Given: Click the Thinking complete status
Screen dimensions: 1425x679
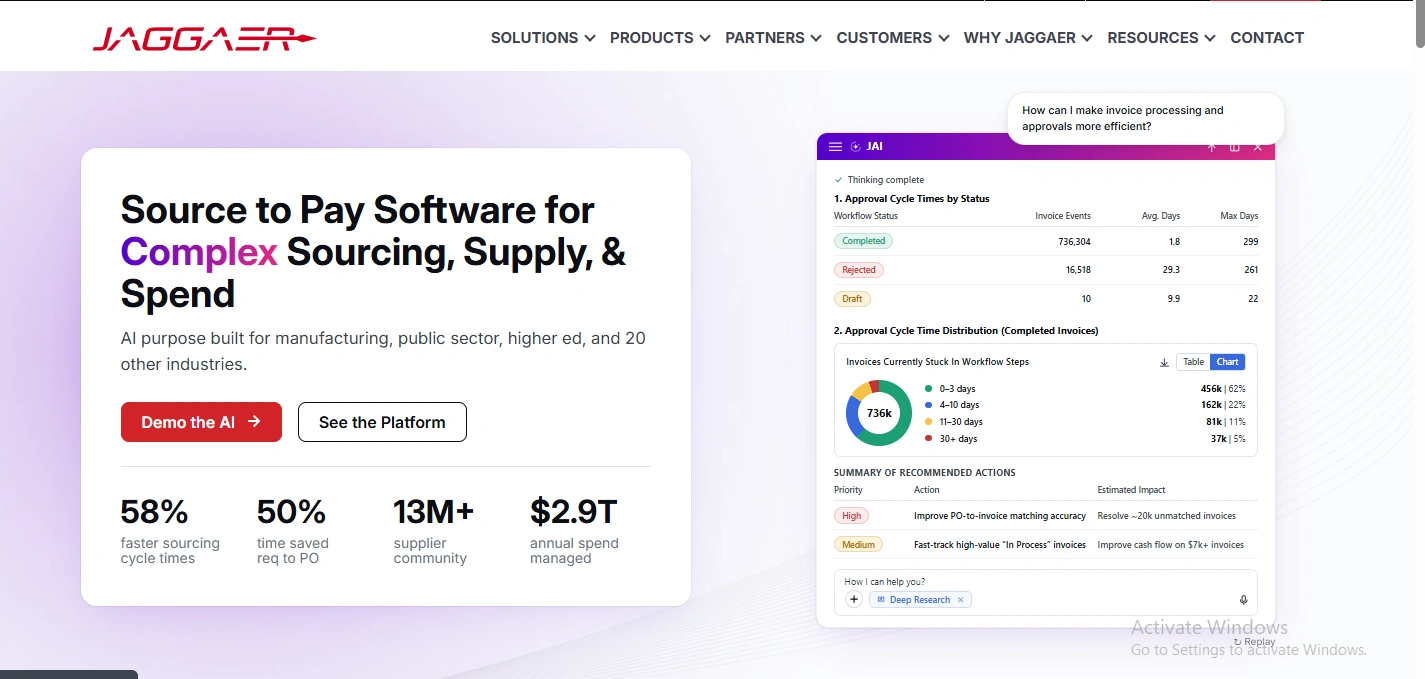Looking at the screenshot, I should coord(879,180).
